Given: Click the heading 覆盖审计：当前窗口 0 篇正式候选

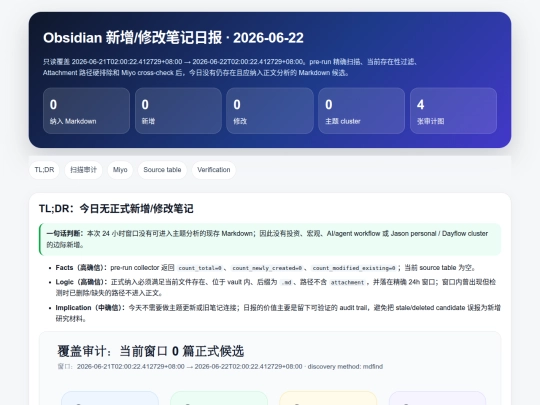Looking at the screenshot, I should [x=150, y=351].
